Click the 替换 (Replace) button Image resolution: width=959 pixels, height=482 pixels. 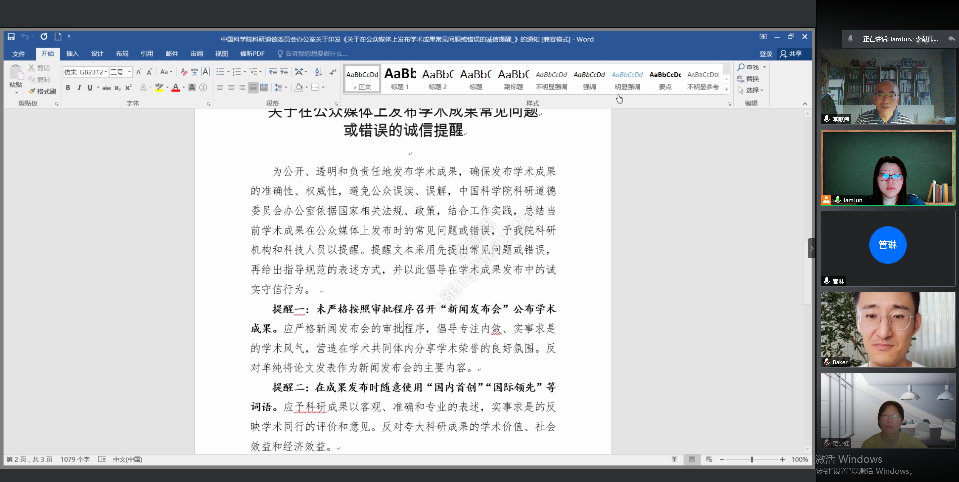pos(752,78)
